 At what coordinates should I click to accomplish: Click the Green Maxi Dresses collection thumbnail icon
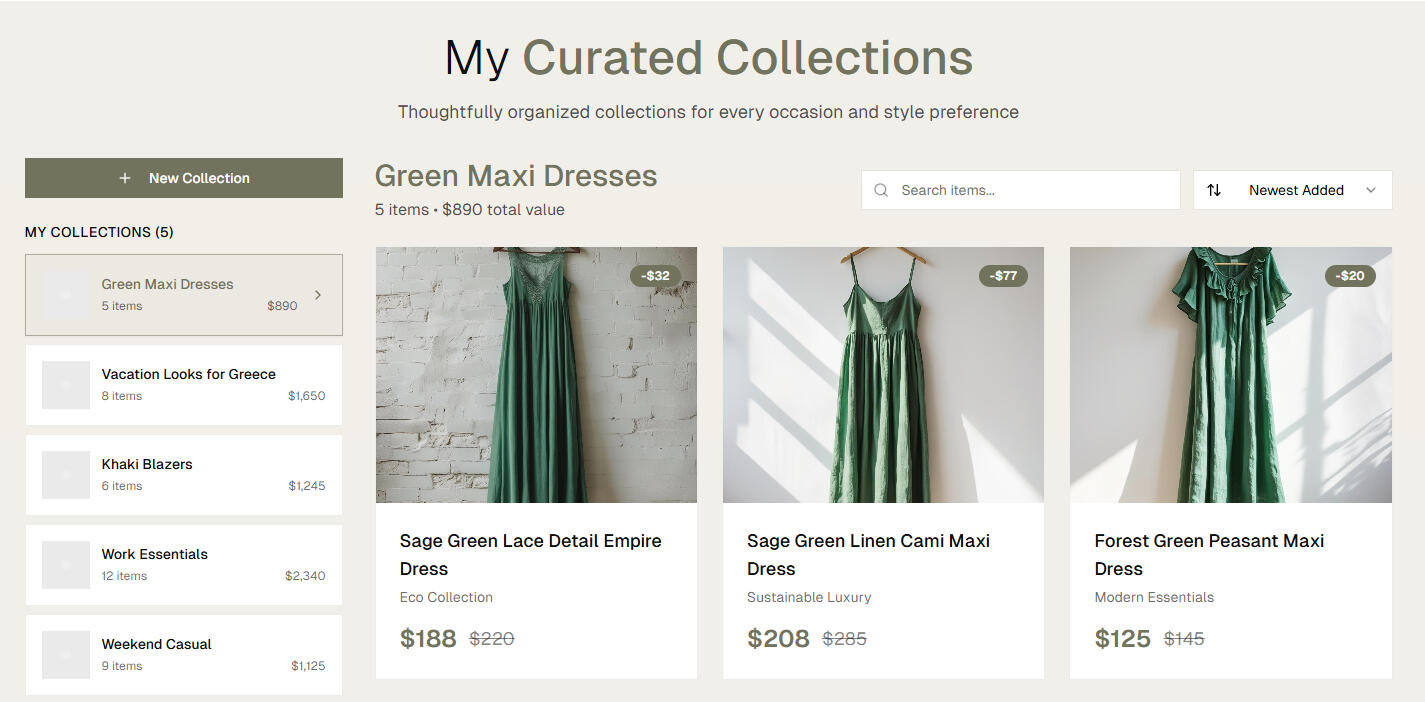(66, 295)
